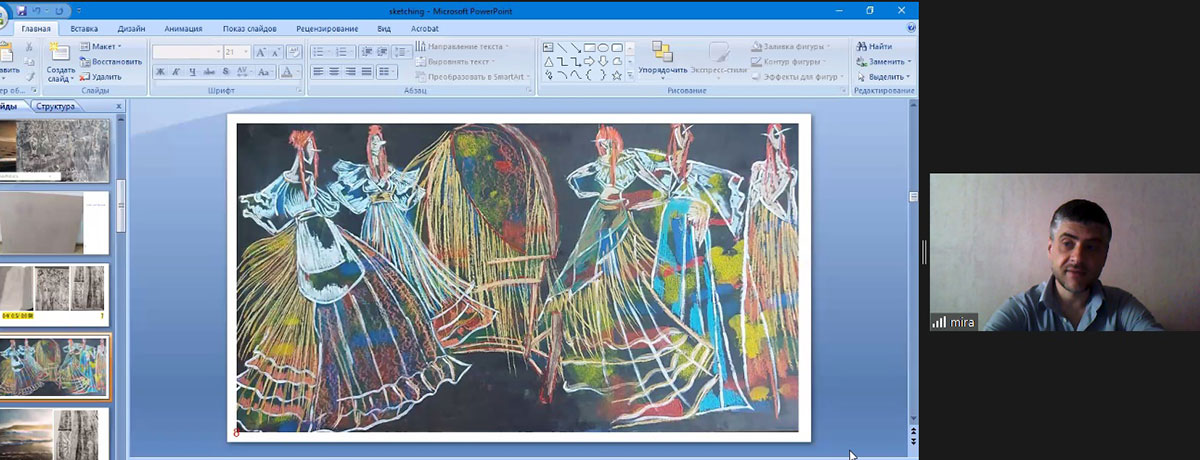1200x460 pixels.
Task: Open the Customize Quick Access Toolbar arrow
Action: click(x=78, y=11)
